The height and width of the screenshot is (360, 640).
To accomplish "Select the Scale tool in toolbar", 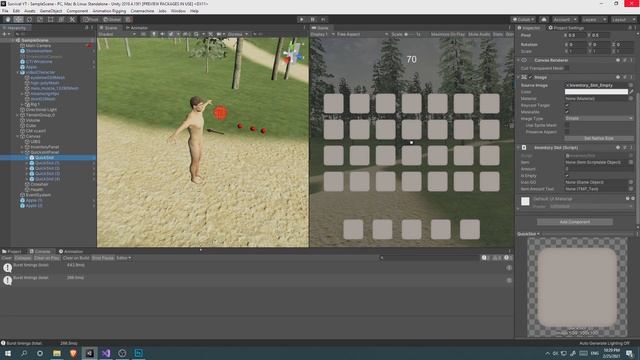I will (x=40, y=19).
